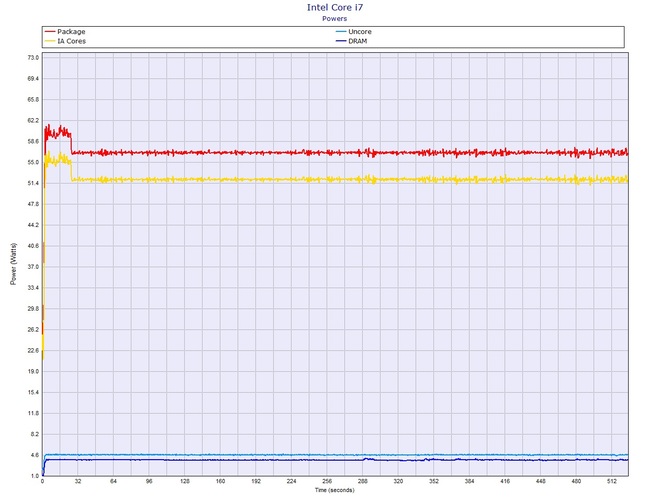Select the DRAM legend label
This screenshot has width=670, height=502.
coord(356,41)
